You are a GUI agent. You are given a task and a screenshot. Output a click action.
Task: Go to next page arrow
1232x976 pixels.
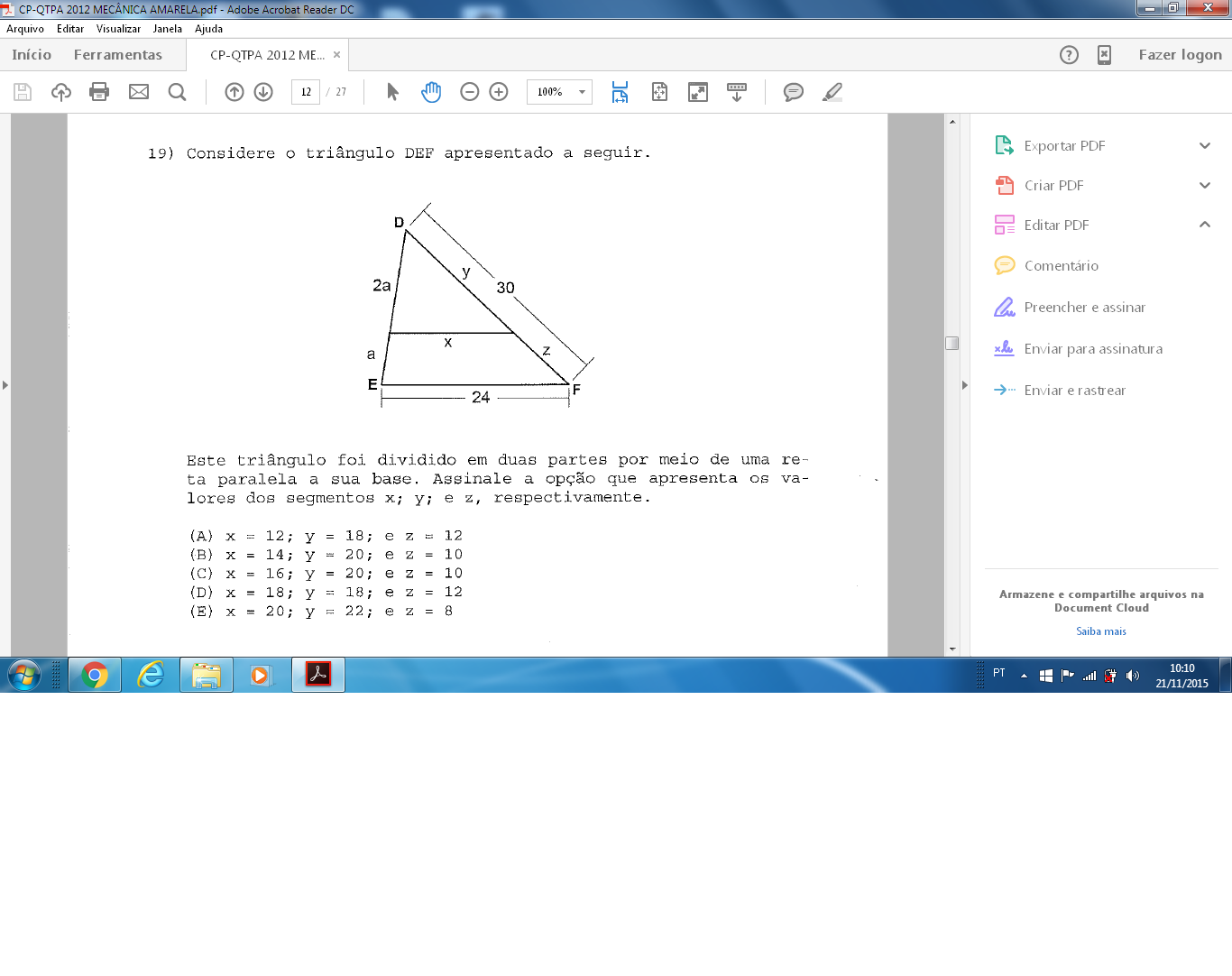tap(263, 92)
